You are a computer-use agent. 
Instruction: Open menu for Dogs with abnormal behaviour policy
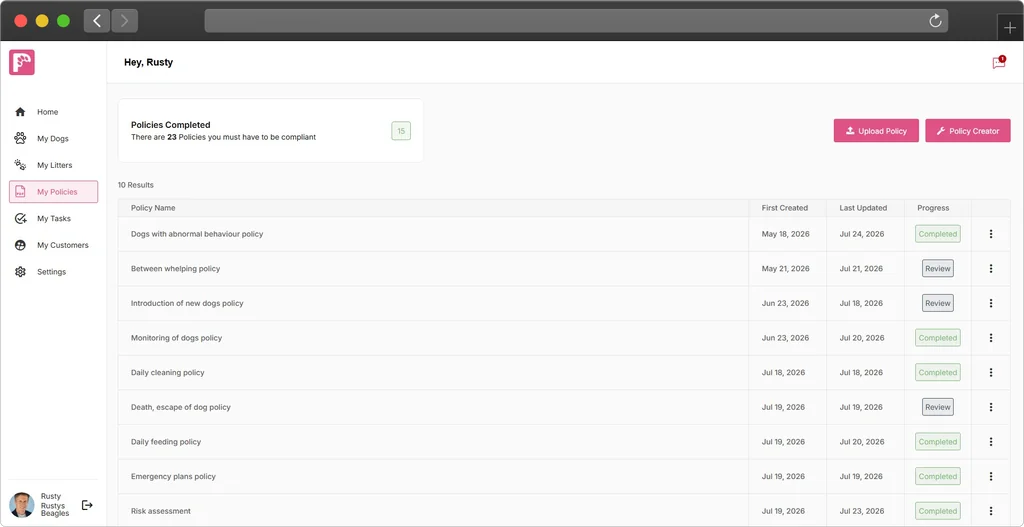(x=991, y=234)
